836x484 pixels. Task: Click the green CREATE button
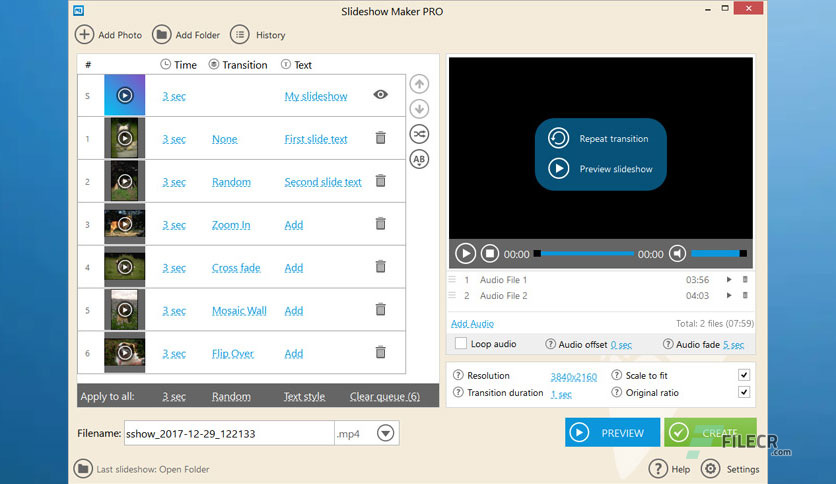[x=710, y=432]
